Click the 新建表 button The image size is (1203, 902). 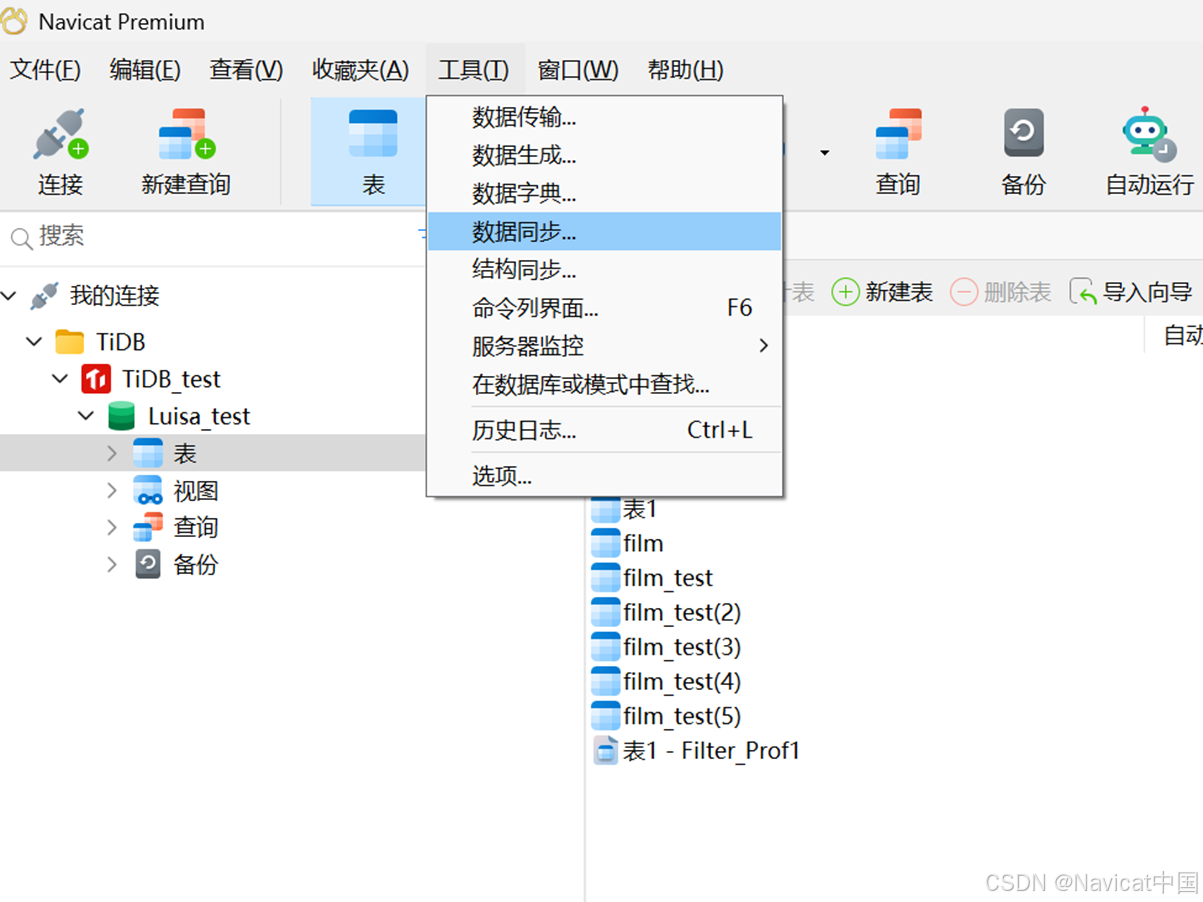click(x=882, y=292)
